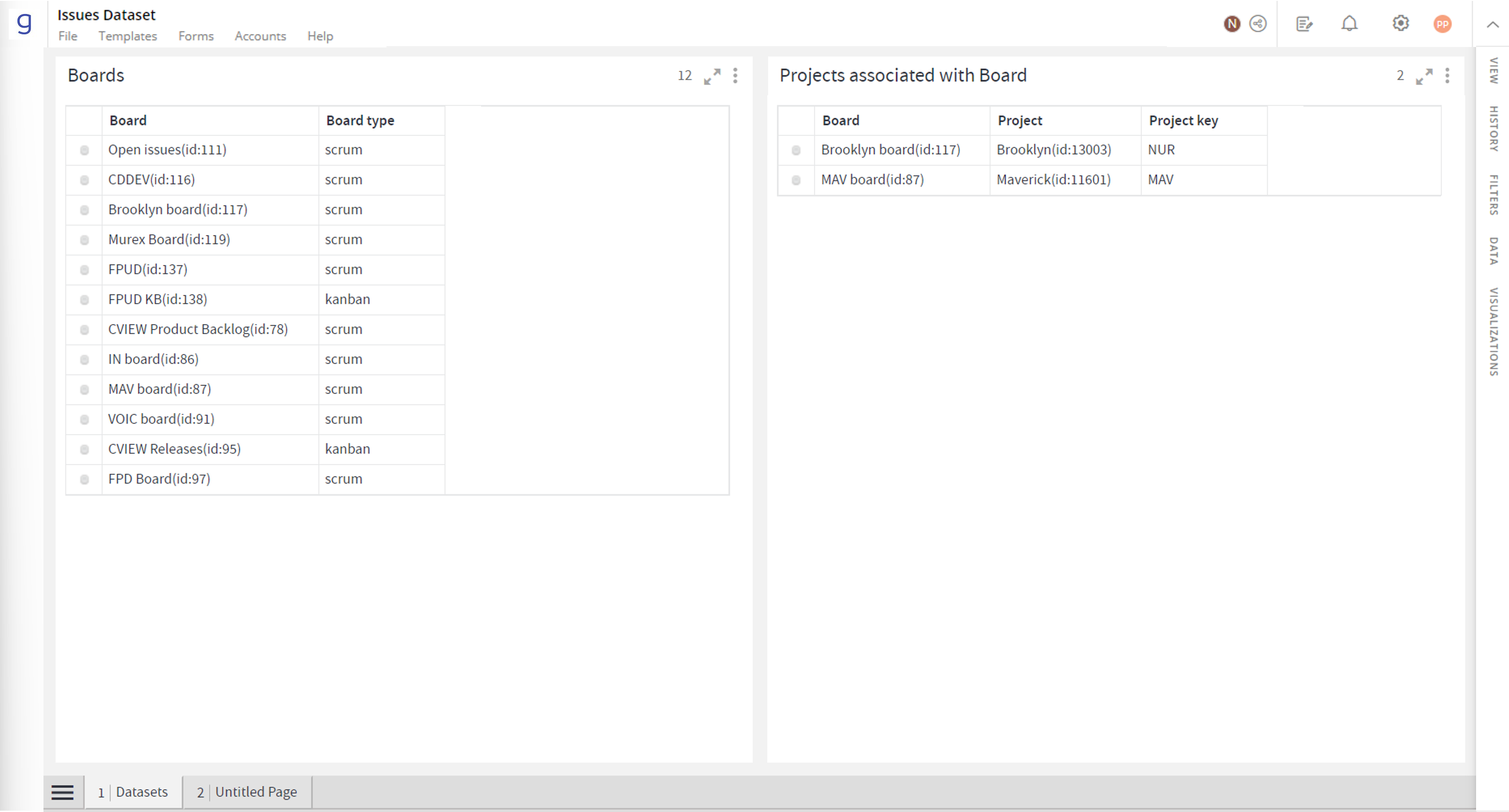This screenshot has height=812, width=1509.
Task: Select the Murex Board(id:119) row radio
Action: point(84,240)
